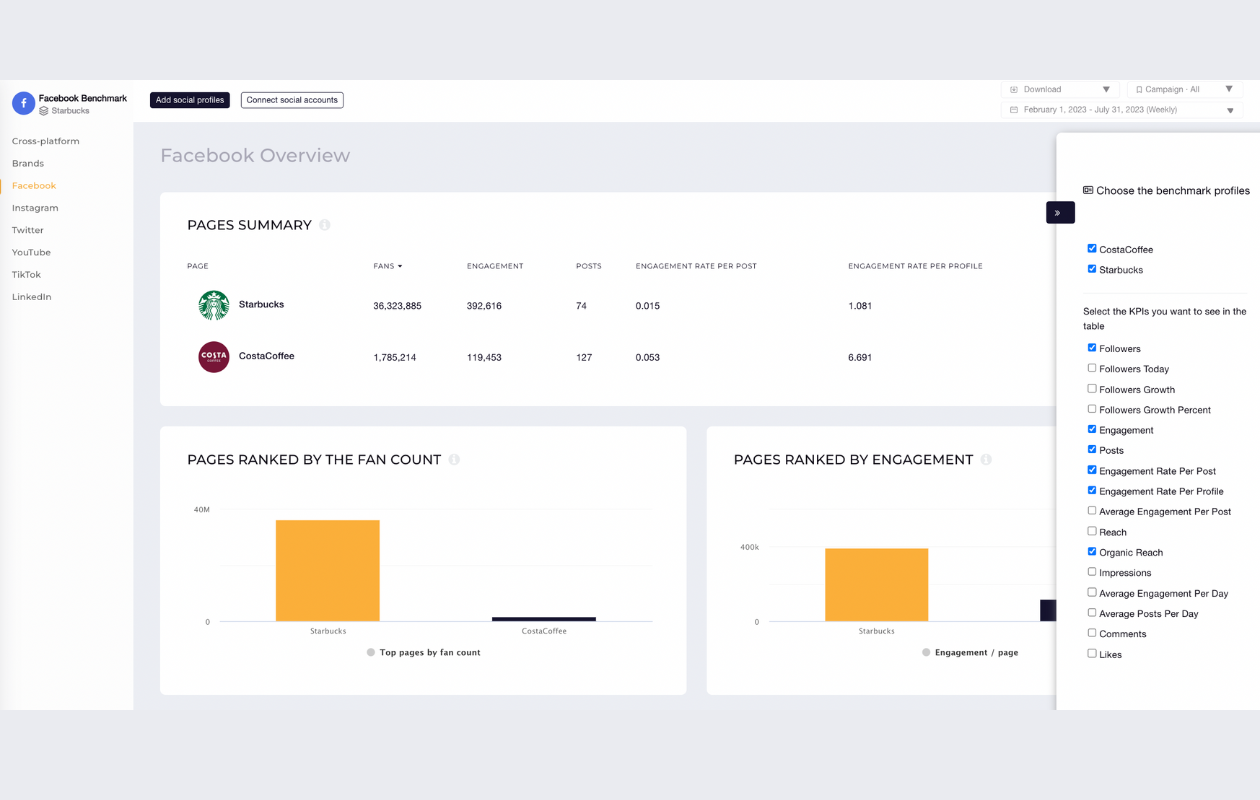Sort by the Fans column arrow

(400, 266)
